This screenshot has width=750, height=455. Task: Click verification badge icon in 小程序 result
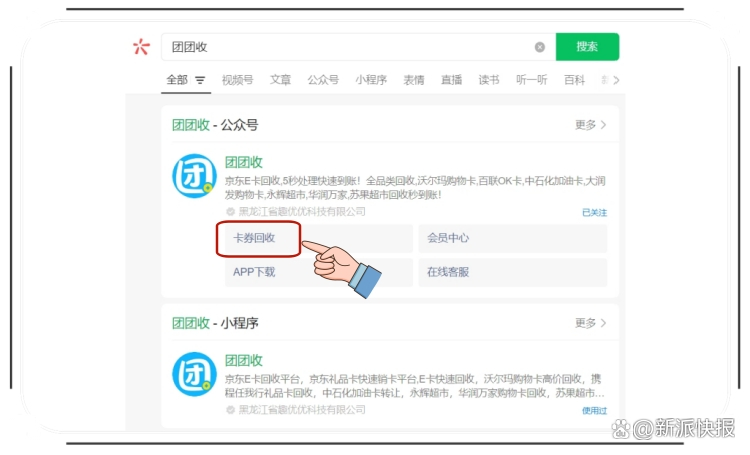tap(231, 410)
